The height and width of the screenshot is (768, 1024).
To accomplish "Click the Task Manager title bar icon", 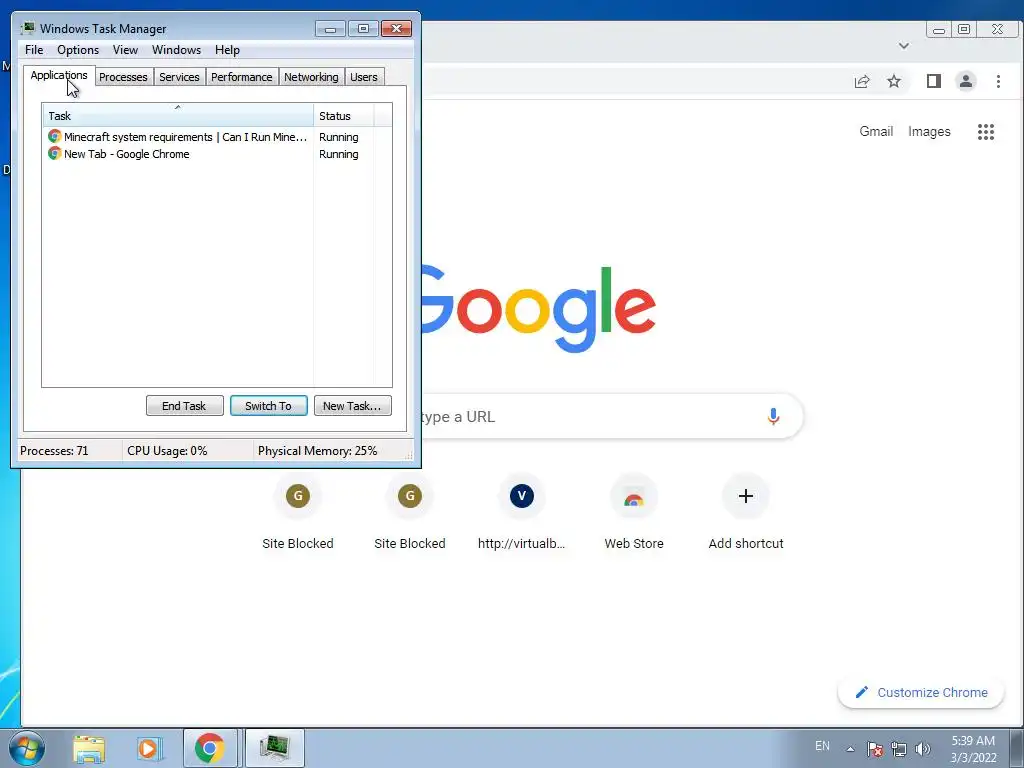I will (27, 28).
